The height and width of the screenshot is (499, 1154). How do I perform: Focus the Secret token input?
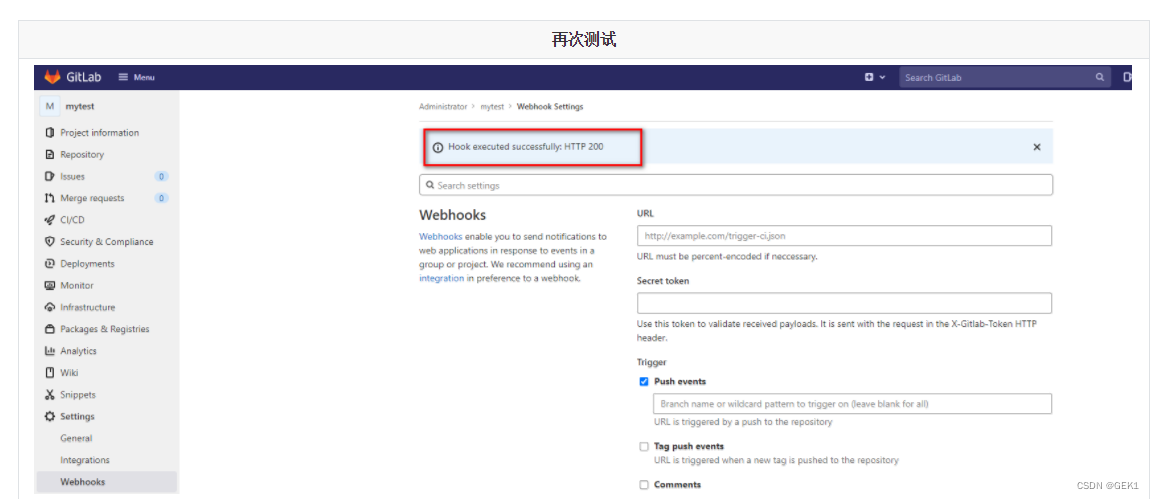[x=844, y=303]
